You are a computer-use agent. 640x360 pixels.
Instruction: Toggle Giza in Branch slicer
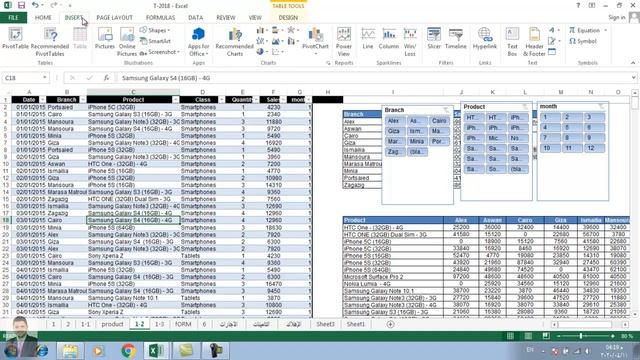[x=394, y=131]
